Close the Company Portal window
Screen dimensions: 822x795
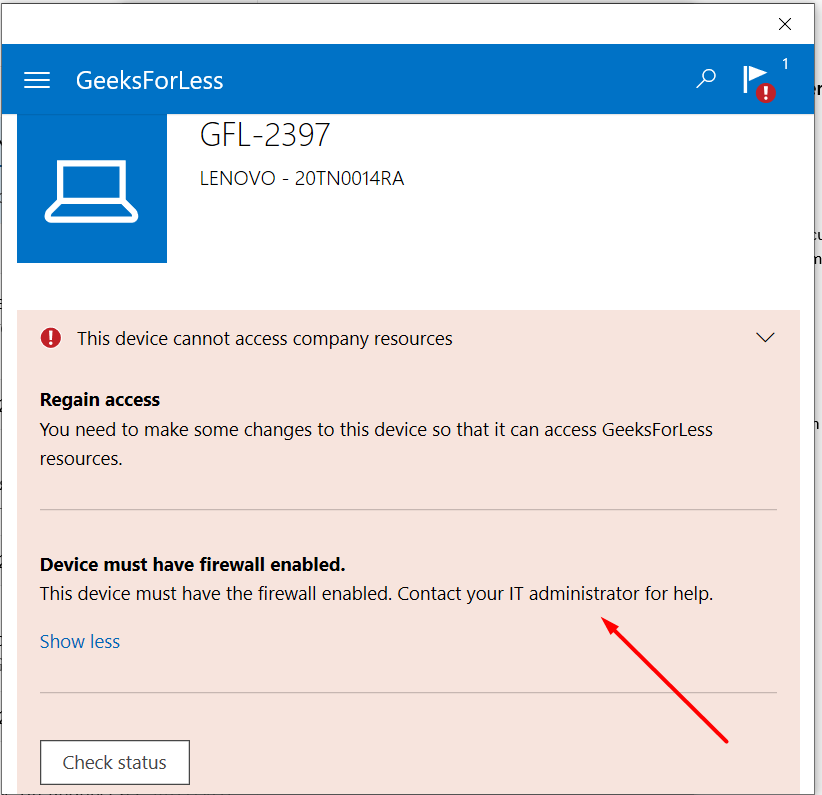[x=786, y=23]
